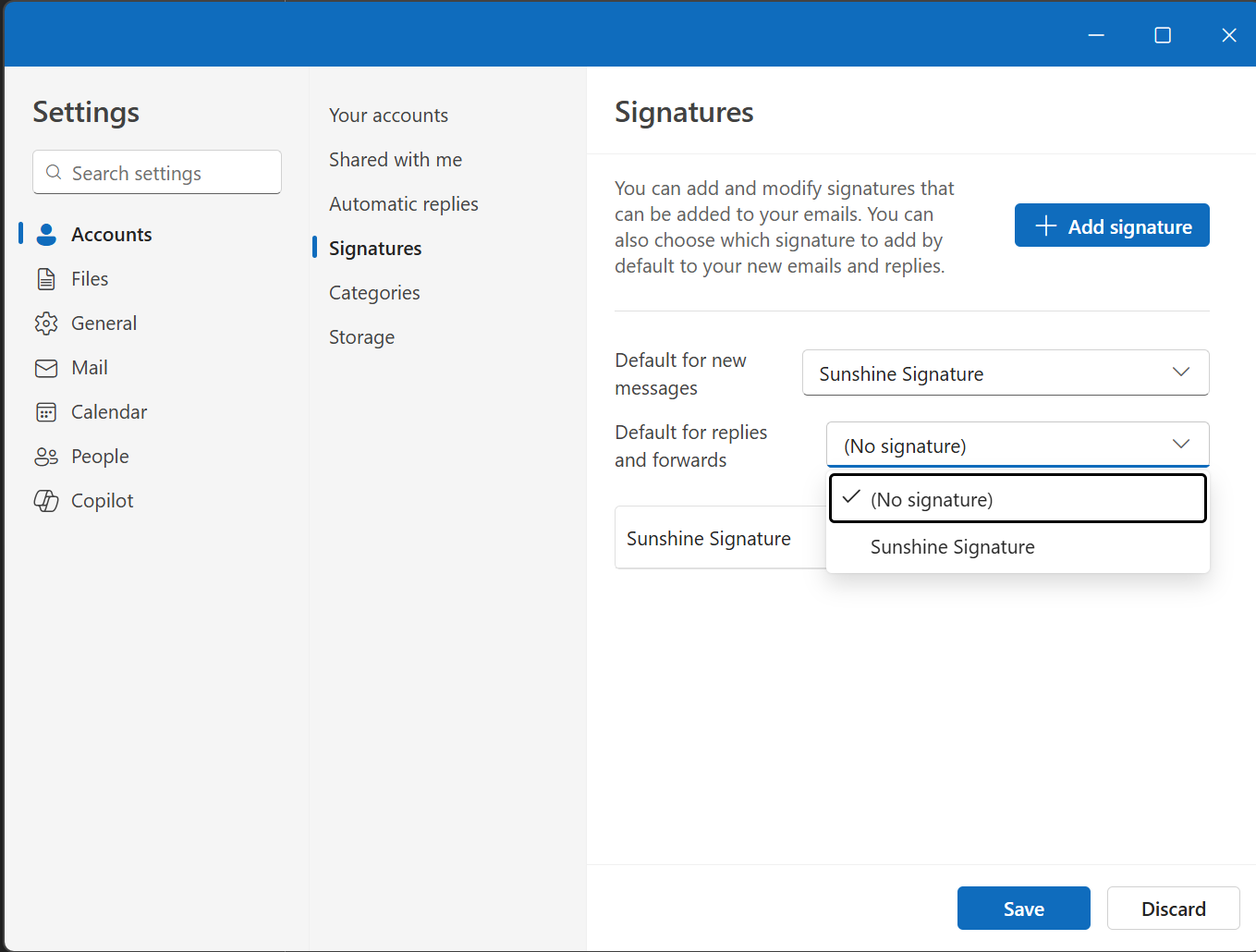Select the Calendar icon in sidebar
Screen dimensions: 1256x952
tap(46, 412)
